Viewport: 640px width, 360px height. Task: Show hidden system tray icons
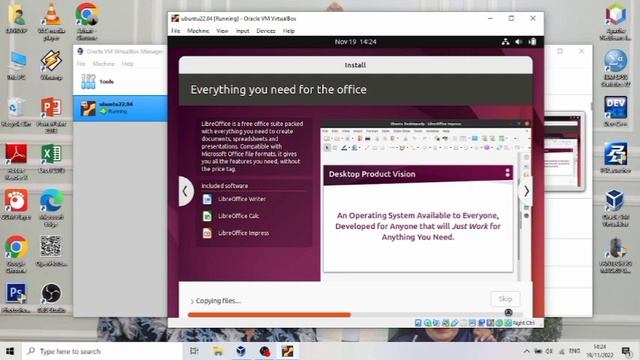pos(527,351)
